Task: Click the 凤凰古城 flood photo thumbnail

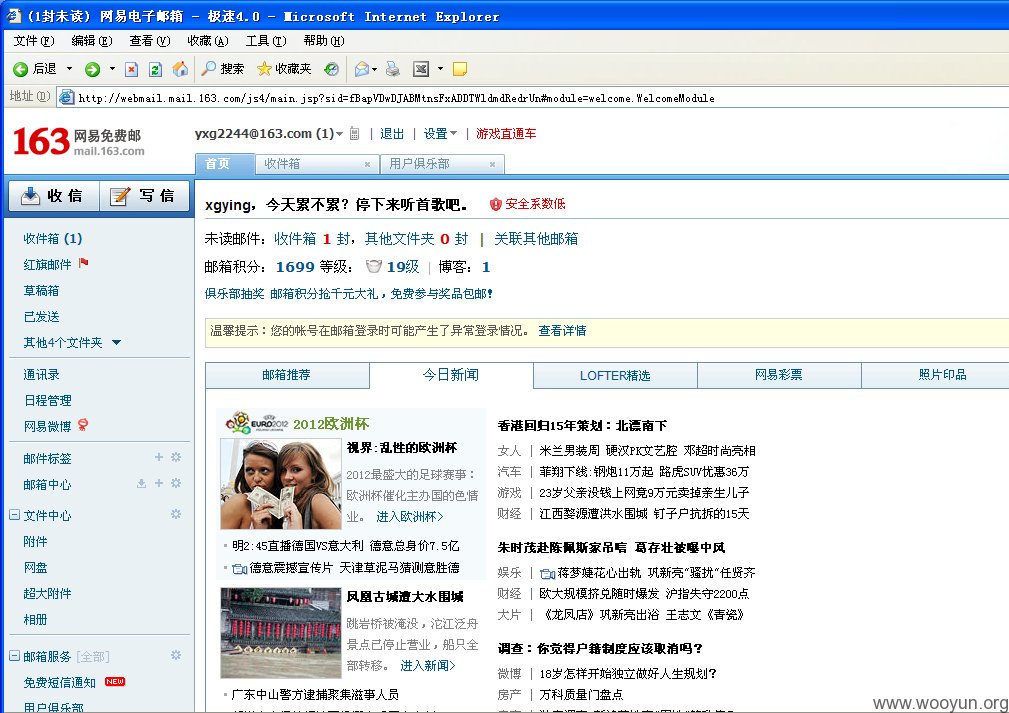Action: (281, 633)
